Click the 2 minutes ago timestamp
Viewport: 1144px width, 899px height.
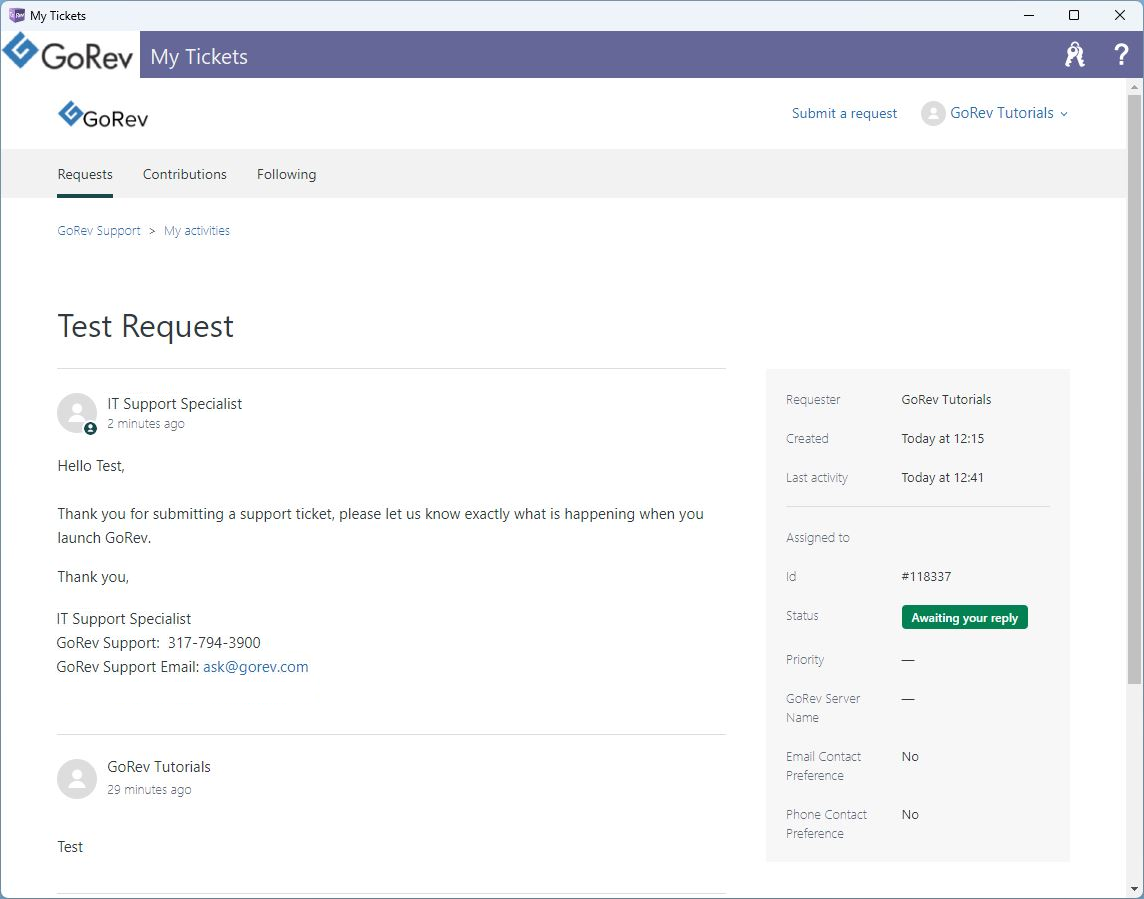(146, 424)
